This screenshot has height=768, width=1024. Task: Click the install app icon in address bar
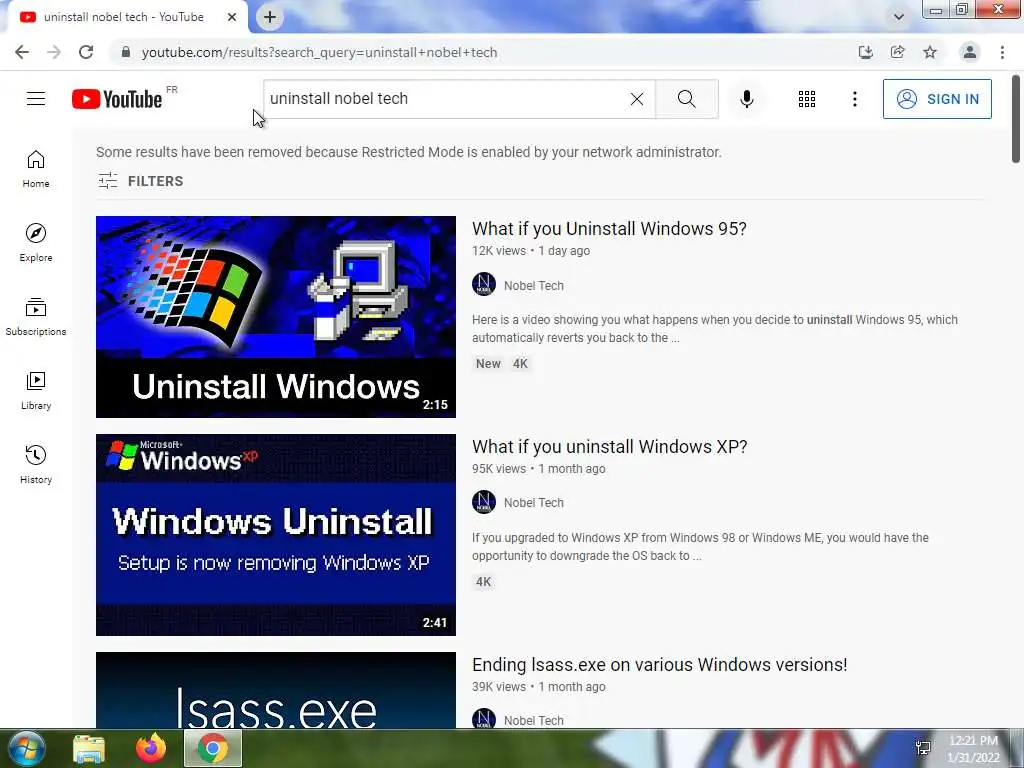[x=865, y=52]
